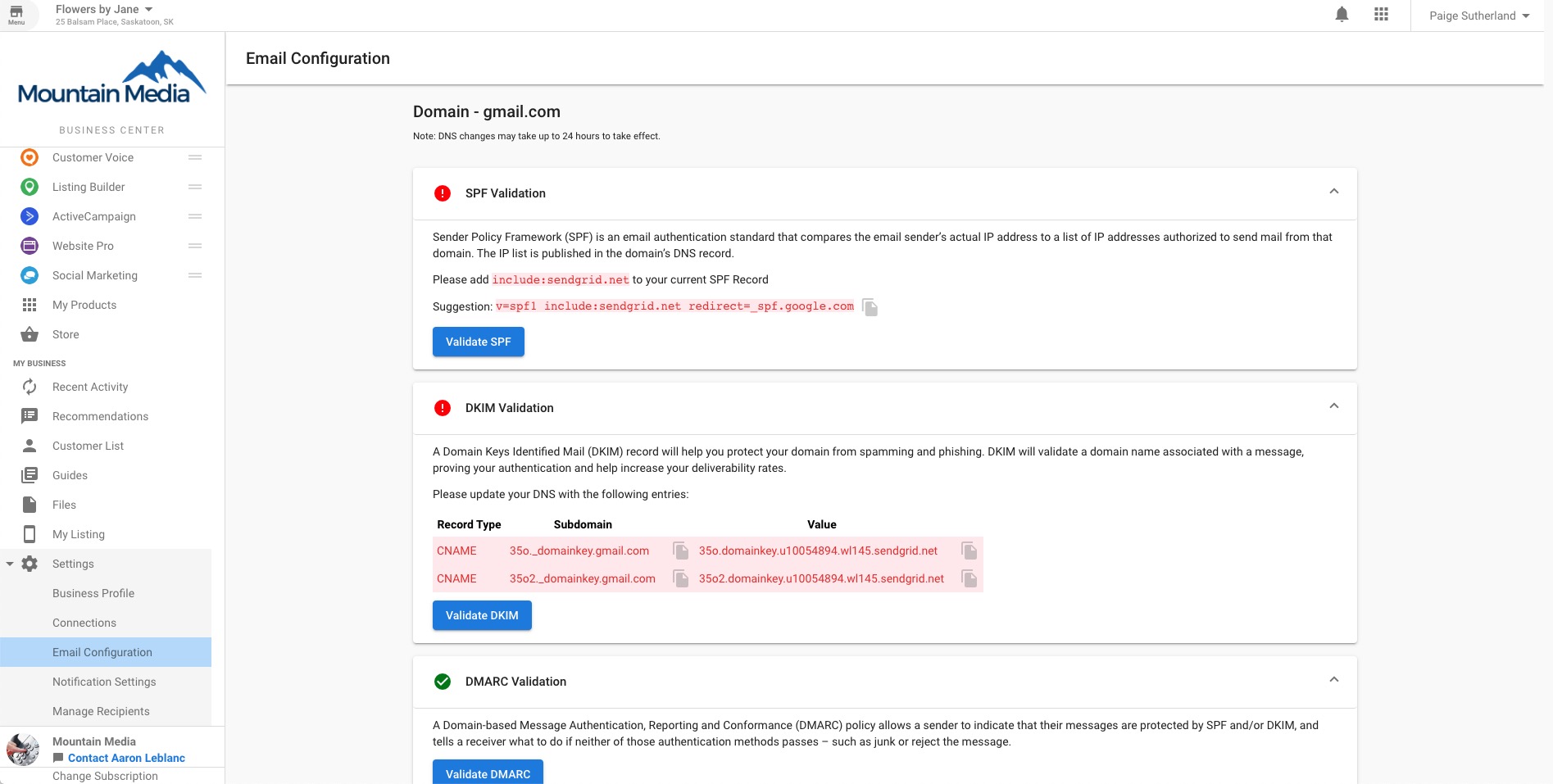Open the apps launcher grid in top bar
Screen dimensions: 1553x784
(1381, 14)
